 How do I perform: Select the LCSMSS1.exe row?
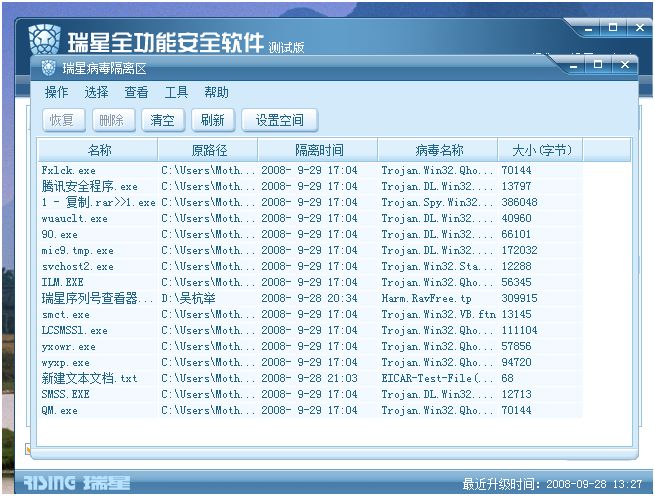(x=310, y=331)
